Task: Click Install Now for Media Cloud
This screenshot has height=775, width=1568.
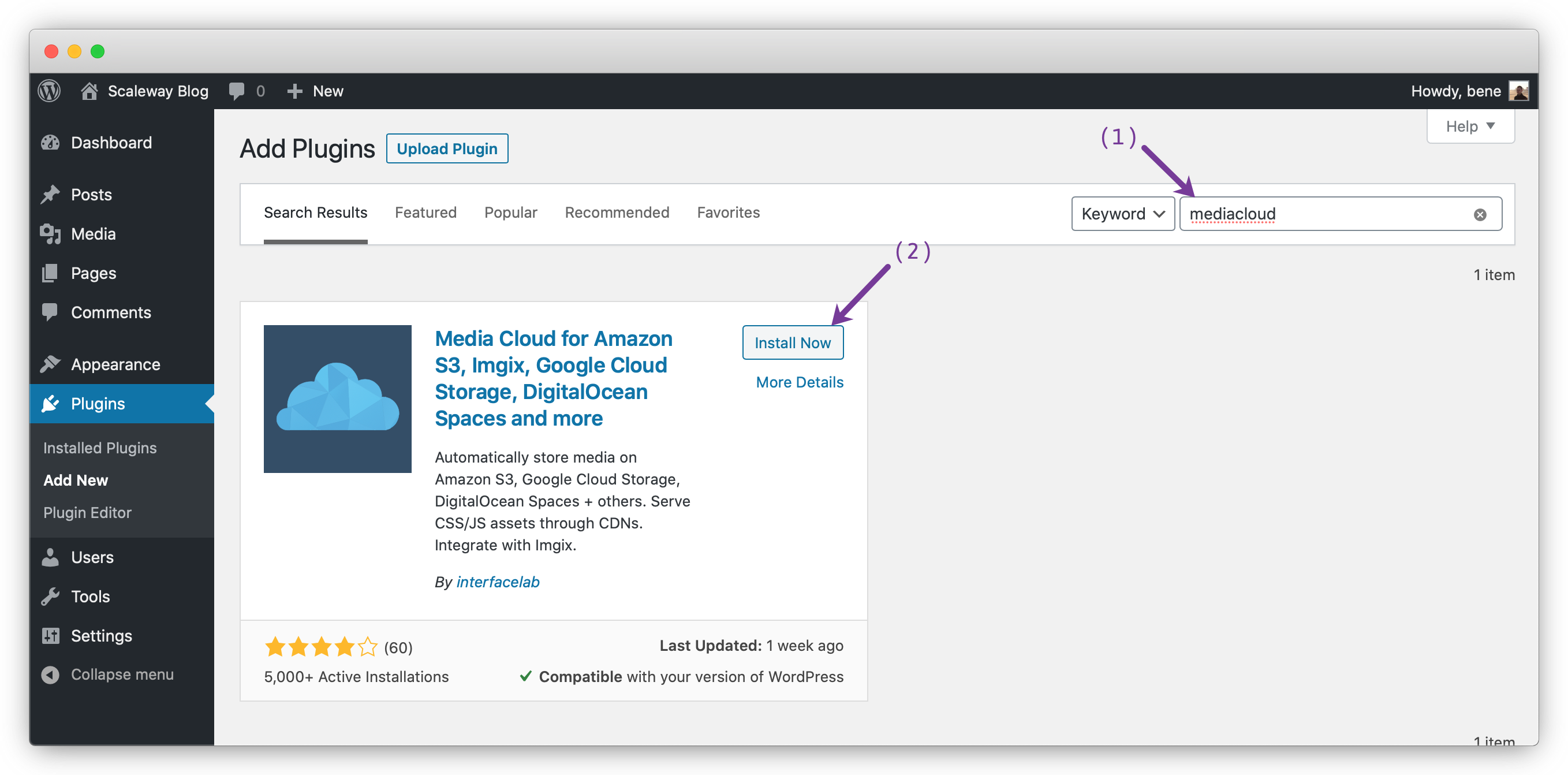Action: click(792, 343)
